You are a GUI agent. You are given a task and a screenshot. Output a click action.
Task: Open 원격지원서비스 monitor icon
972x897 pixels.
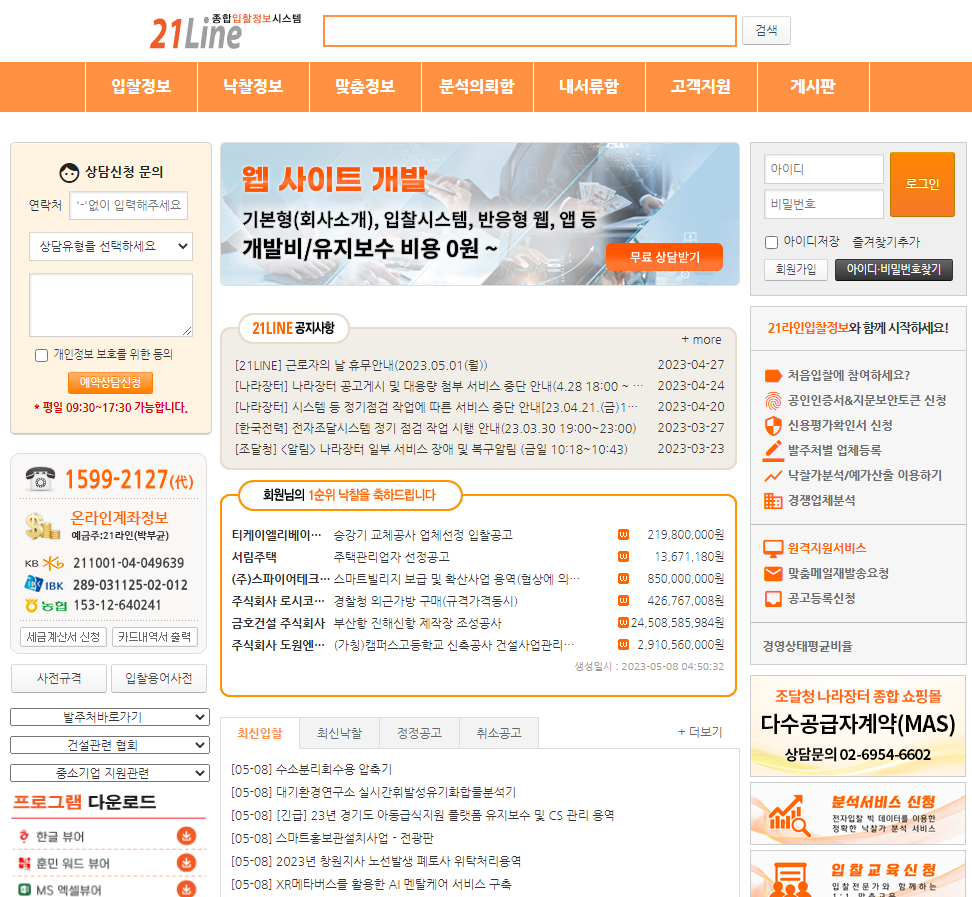coord(772,548)
